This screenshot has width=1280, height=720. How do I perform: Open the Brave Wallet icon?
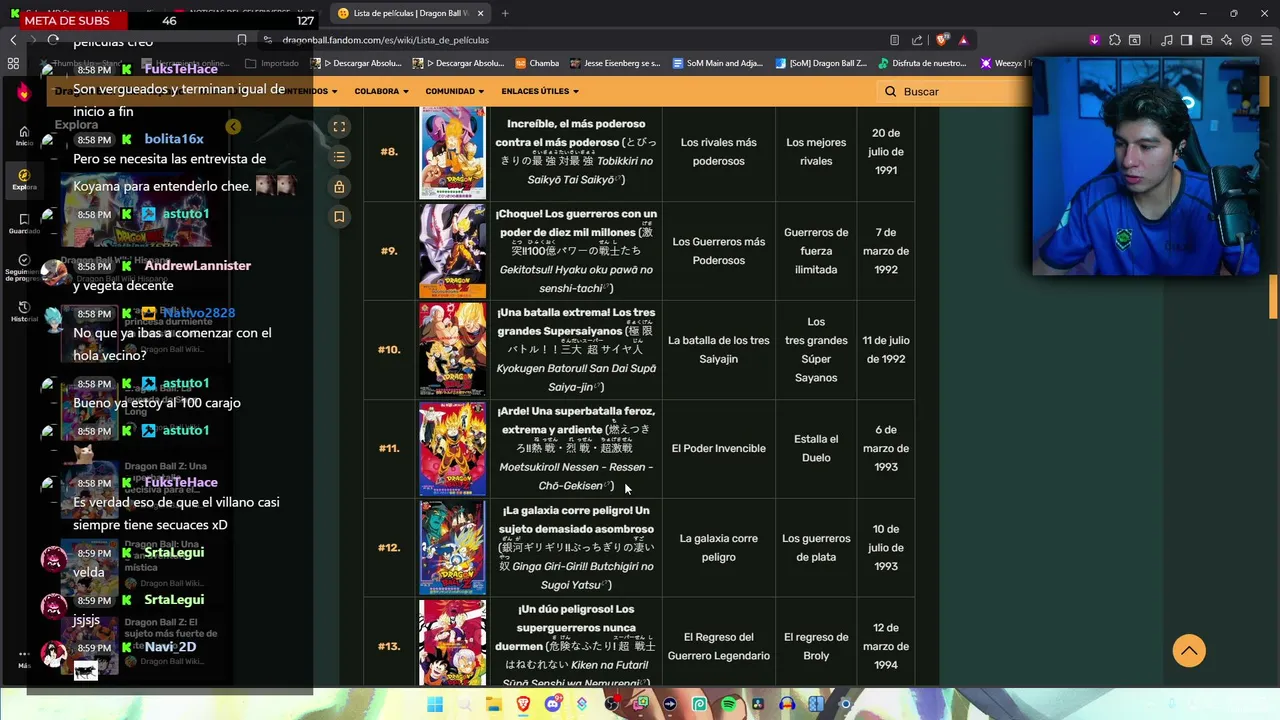(1206, 40)
